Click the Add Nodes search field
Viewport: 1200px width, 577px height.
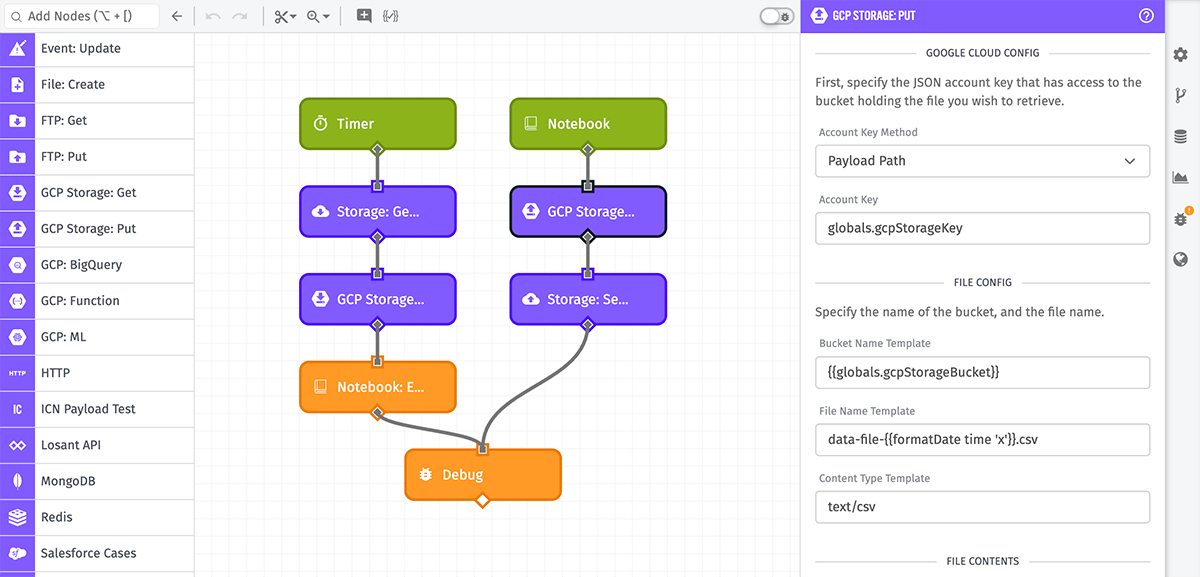click(83, 16)
